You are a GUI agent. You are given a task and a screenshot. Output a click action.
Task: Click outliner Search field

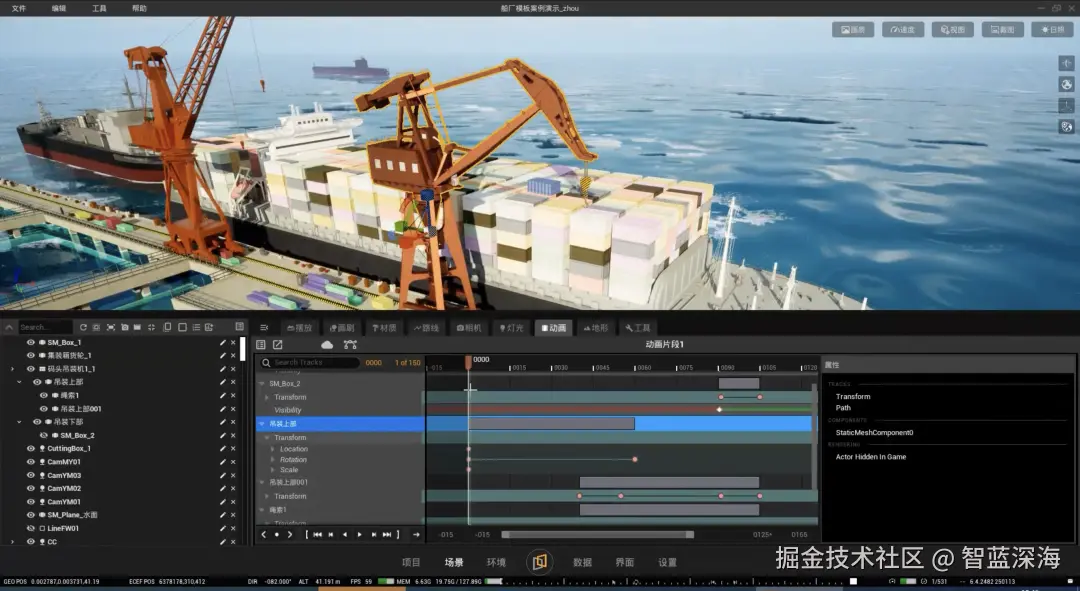(45, 327)
